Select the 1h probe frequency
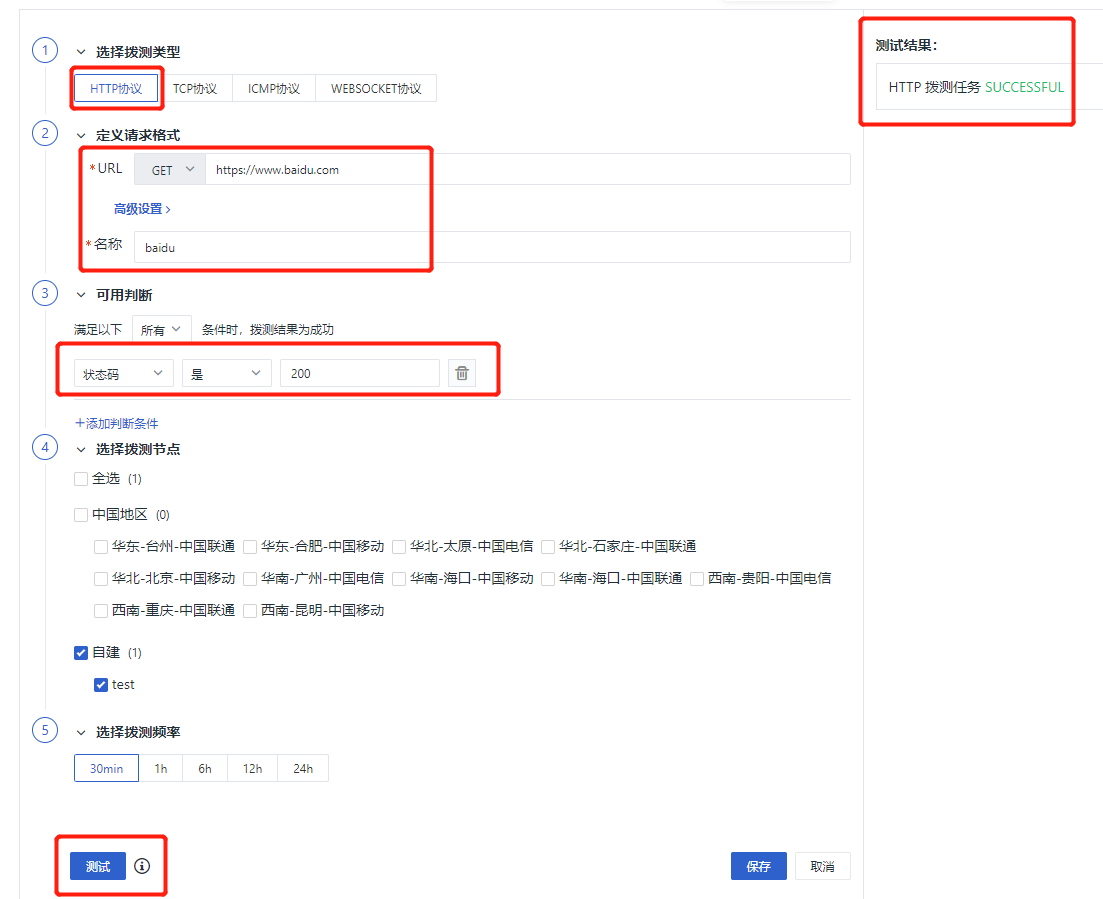1103x899 pixels. pos(161,768)
